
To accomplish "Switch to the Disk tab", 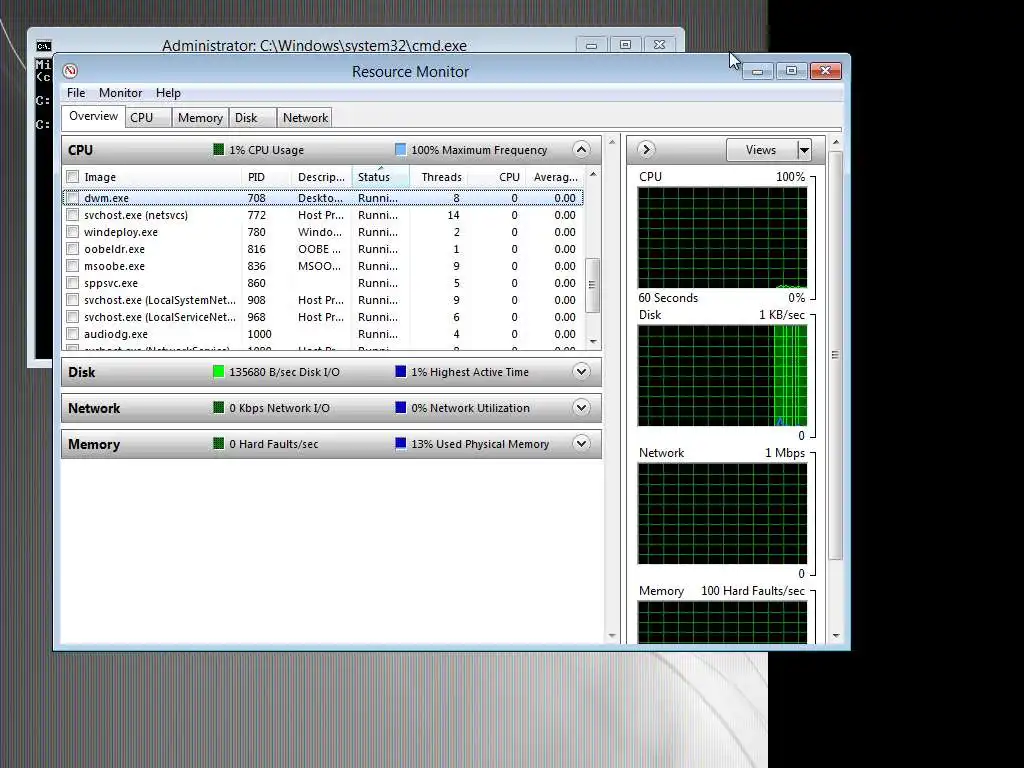I will [253, 118].
